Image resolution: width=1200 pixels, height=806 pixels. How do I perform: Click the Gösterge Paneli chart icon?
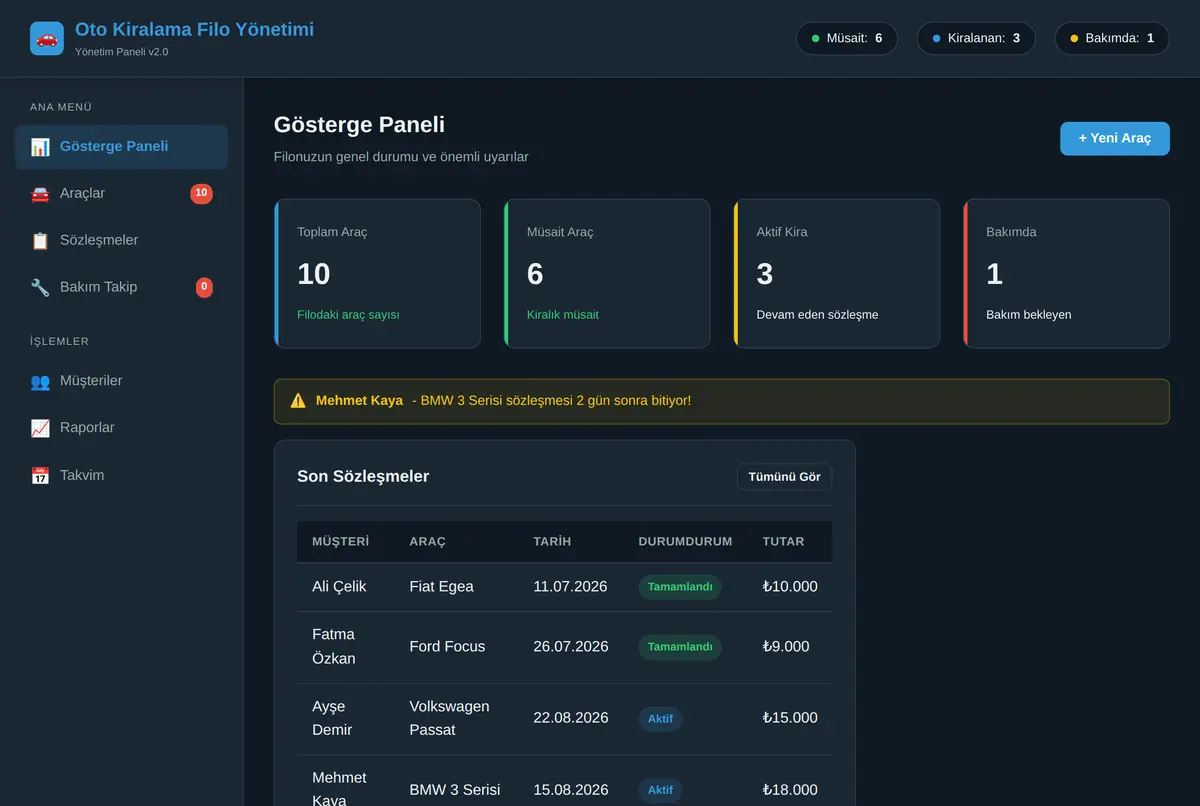[x=40, y=147]
